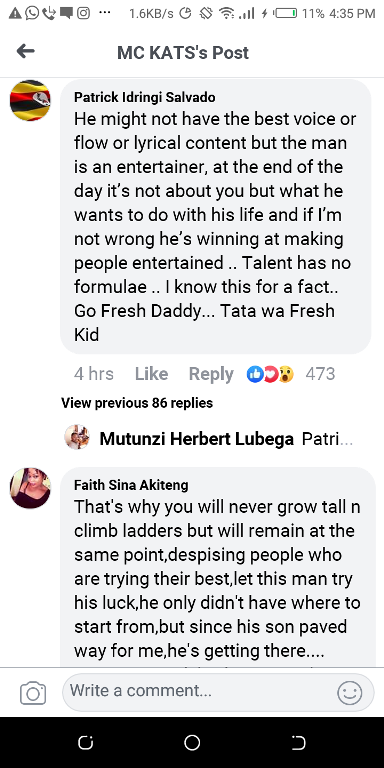This screenshot has height=768, width=384.
Task: Open Patrick Idringi Salvado's profile name
Action: click(144, 97)
